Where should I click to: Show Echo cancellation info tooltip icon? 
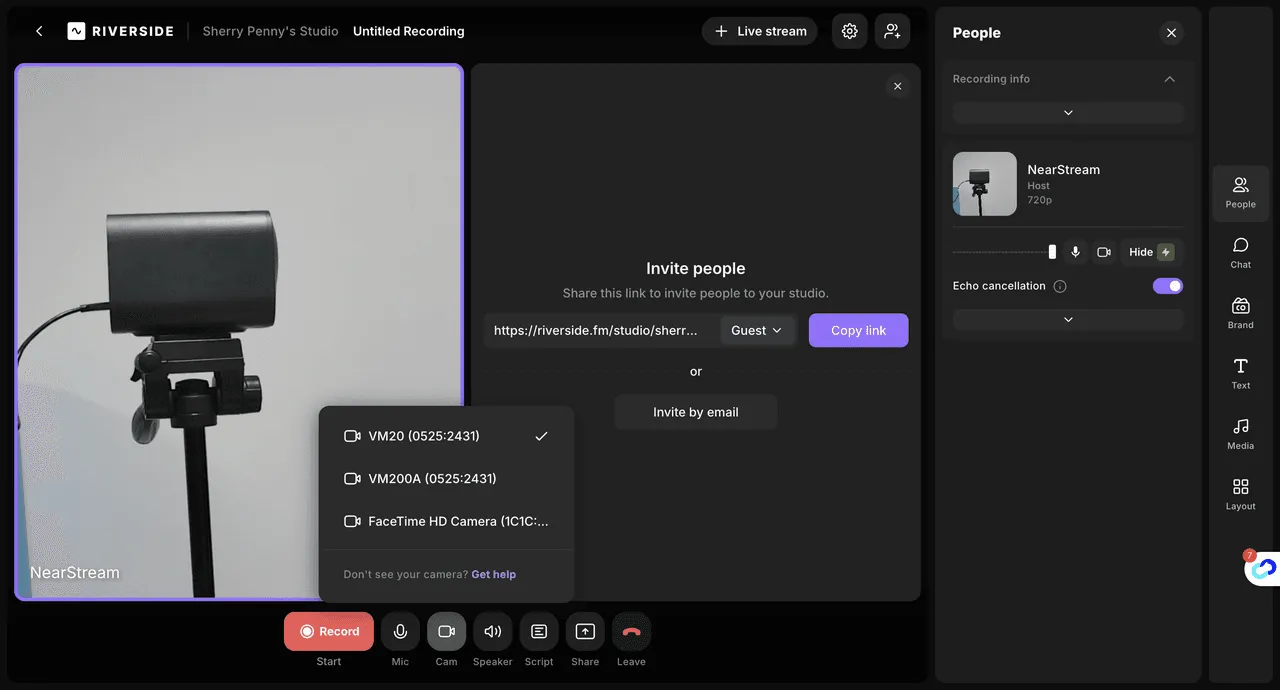tap(1060, 286)
